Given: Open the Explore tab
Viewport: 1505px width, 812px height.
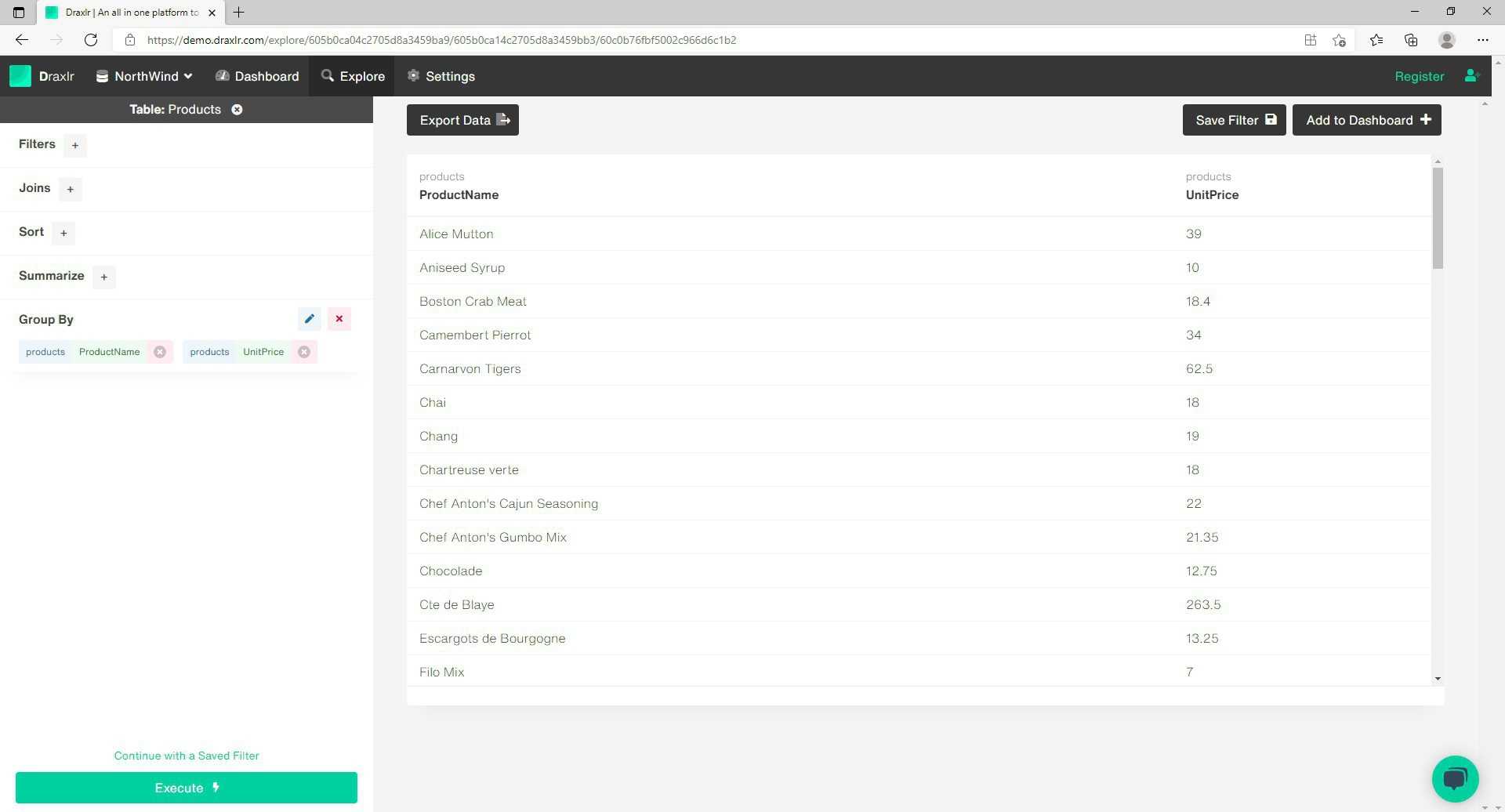Looking at the screenshot, I should coord(353,76).
